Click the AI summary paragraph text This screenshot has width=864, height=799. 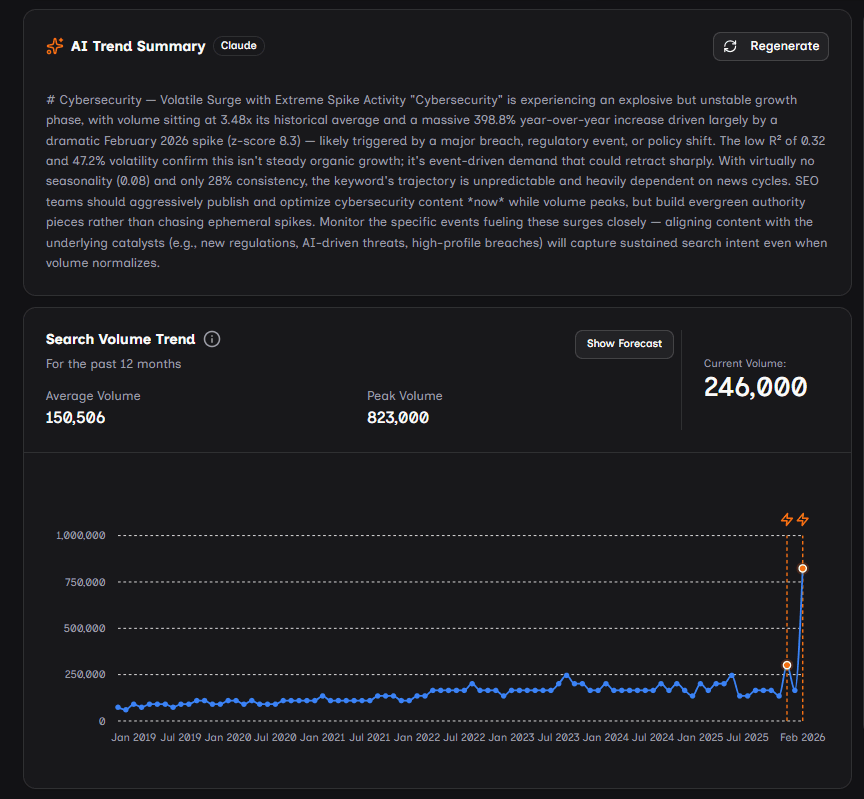436,181
